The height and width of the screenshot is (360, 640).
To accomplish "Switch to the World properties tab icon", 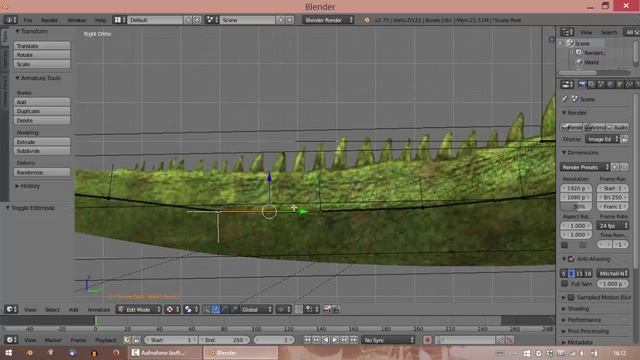I will click(x=610, y=84).
